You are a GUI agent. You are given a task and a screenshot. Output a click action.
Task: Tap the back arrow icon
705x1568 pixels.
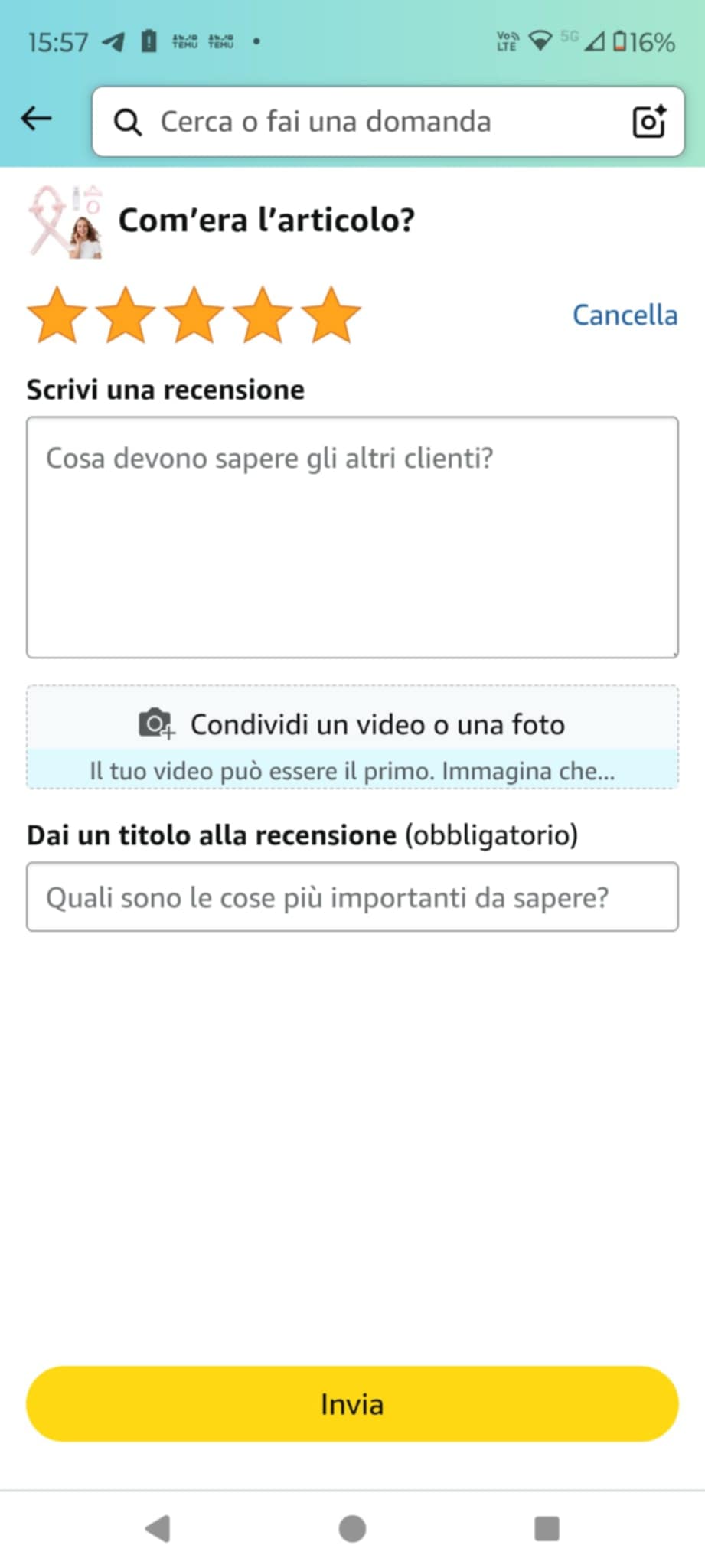pyautogui.click(x=36, y=119)
